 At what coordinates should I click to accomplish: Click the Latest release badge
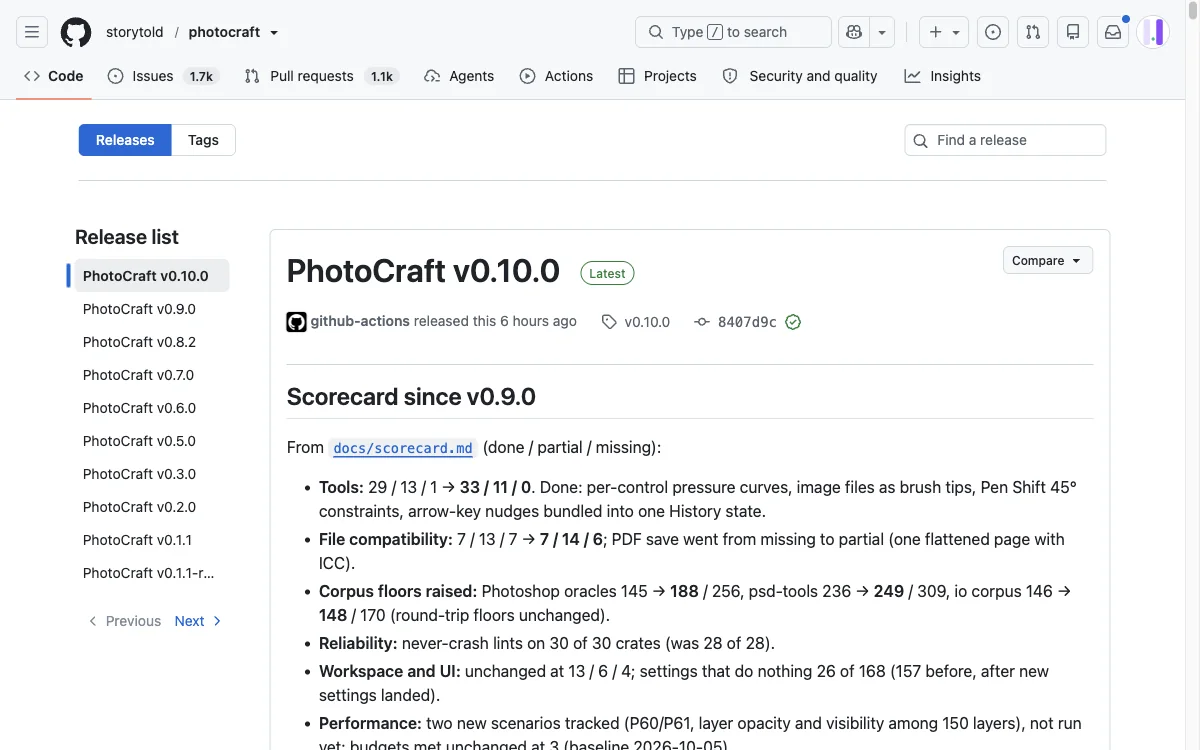tap(607, 273)
